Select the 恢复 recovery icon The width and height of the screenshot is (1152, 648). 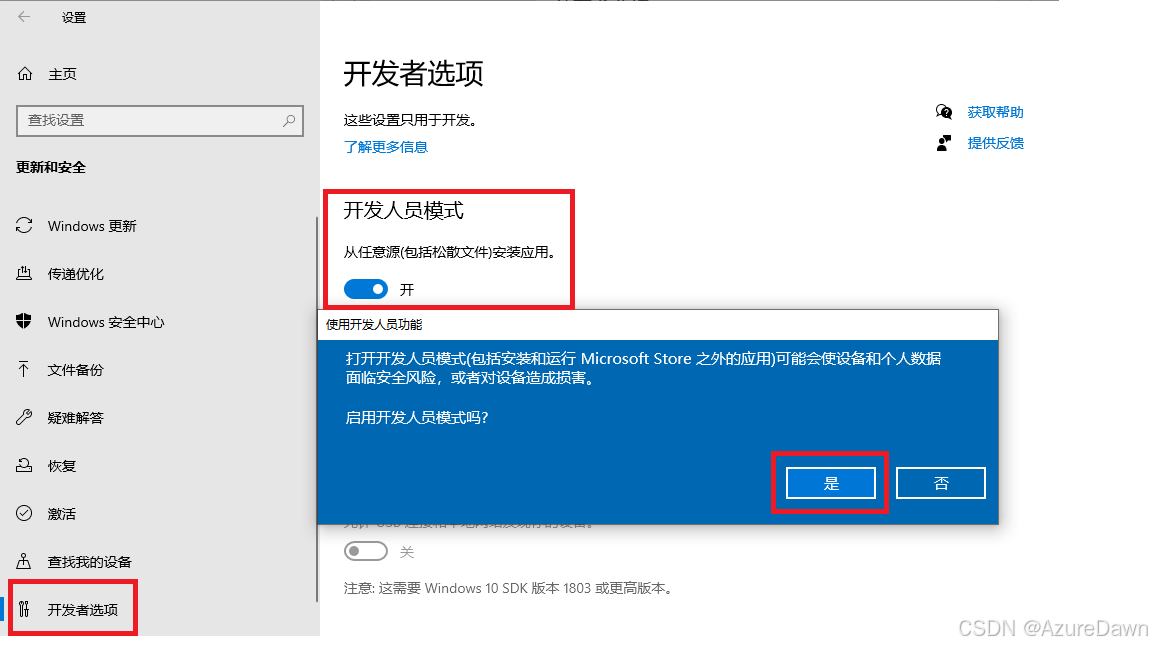[x=24, y=465]
